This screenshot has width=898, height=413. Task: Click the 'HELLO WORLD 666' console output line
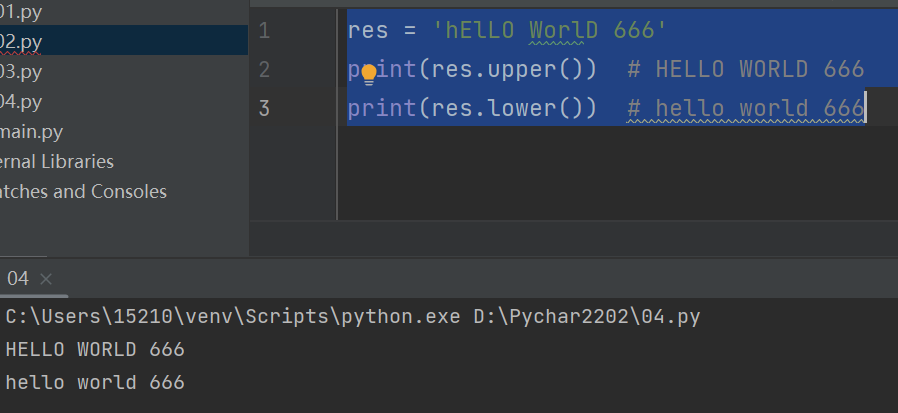click(x=95, y=350)
